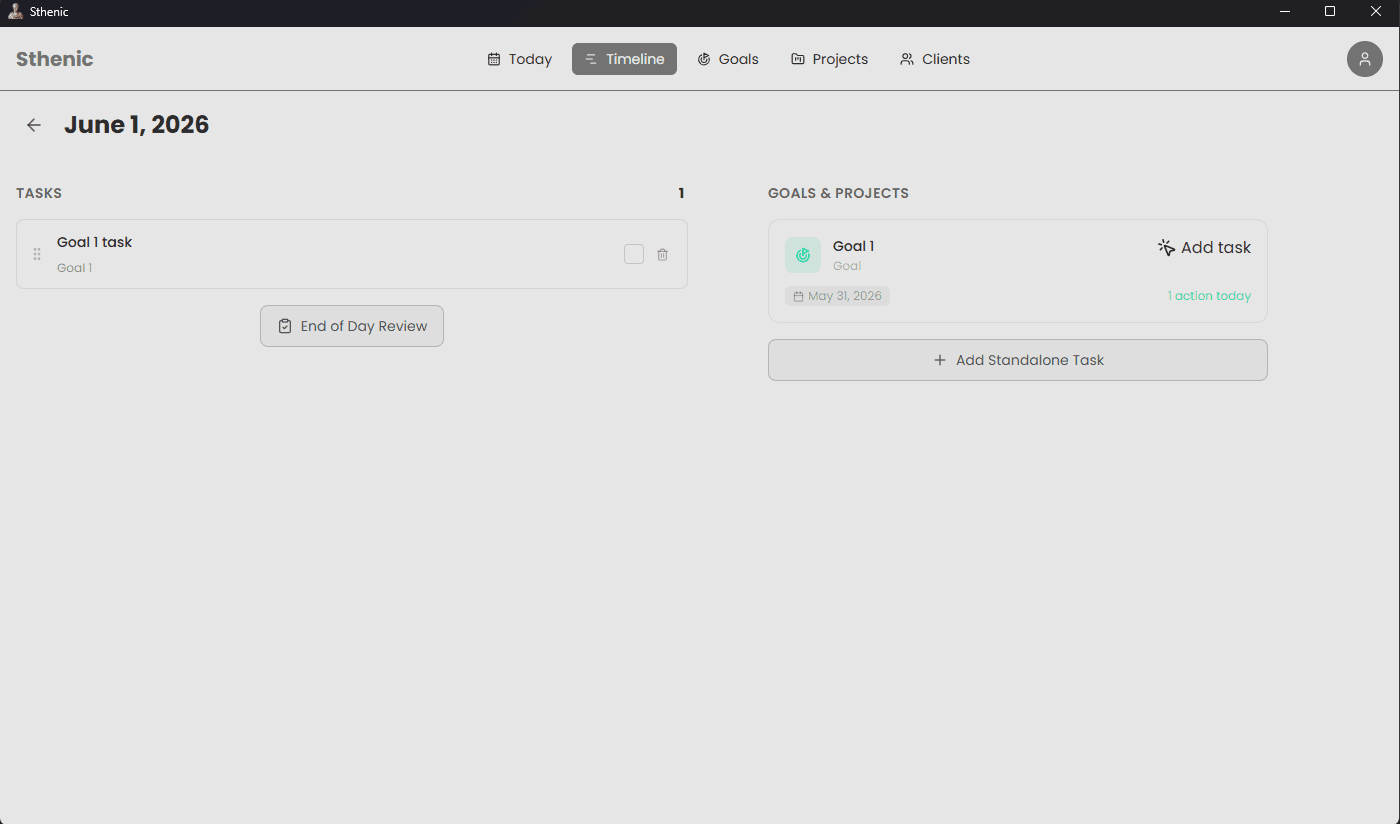Click the June 1, 2026 heading
1400x824 pixels.
pyautogui.click(x=137, y=125)
